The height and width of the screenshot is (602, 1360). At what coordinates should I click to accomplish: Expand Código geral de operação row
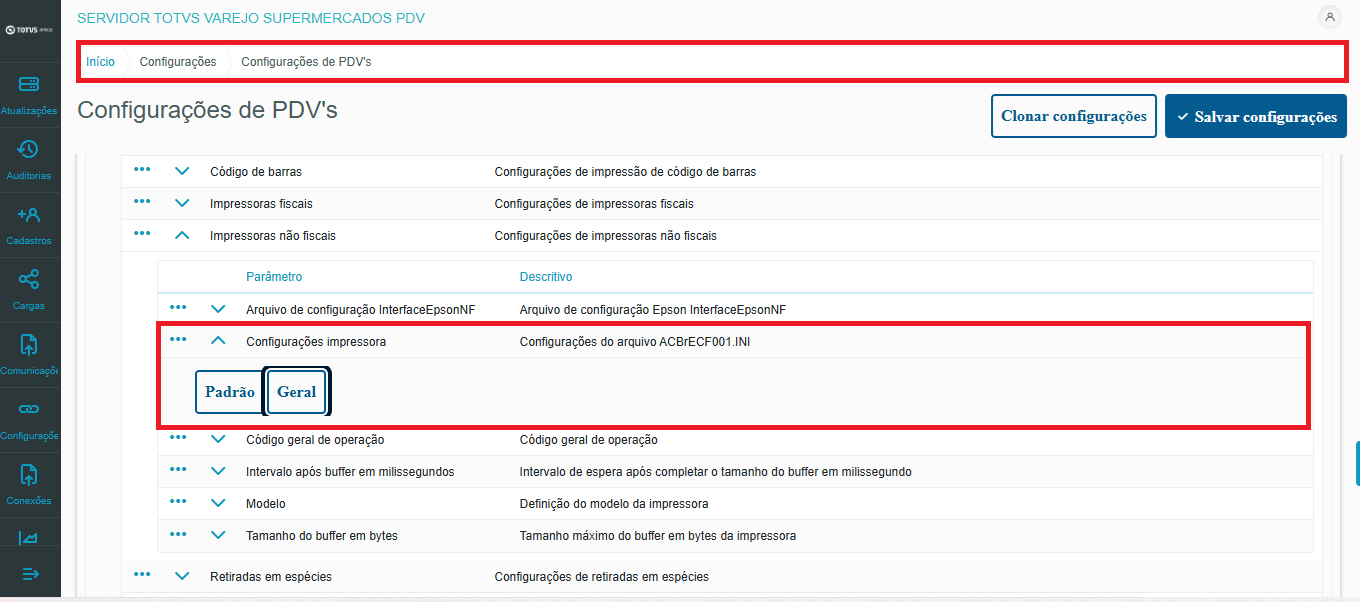(x=218, y=439)
